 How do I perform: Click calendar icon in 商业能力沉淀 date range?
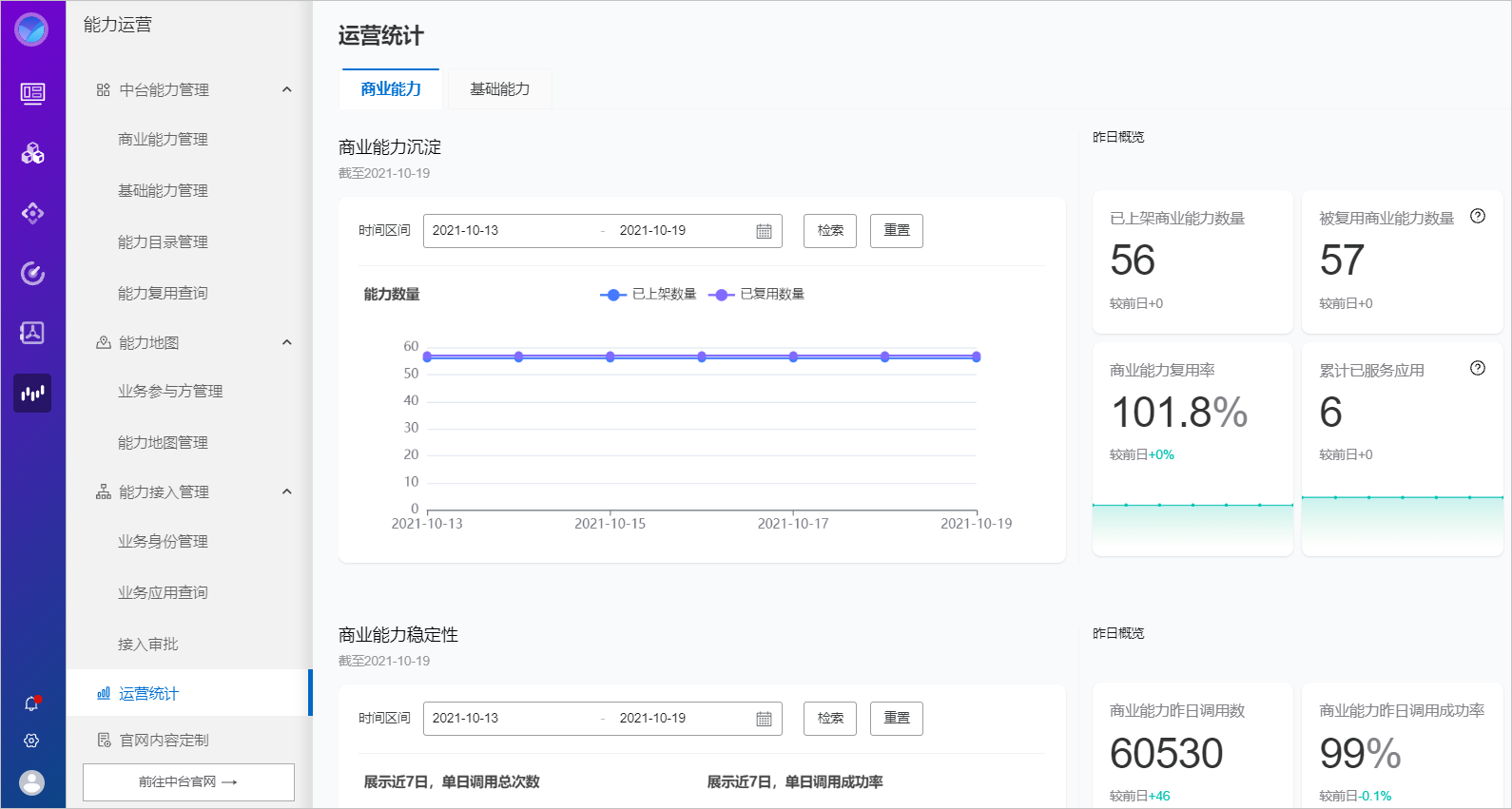pos(764,231)
